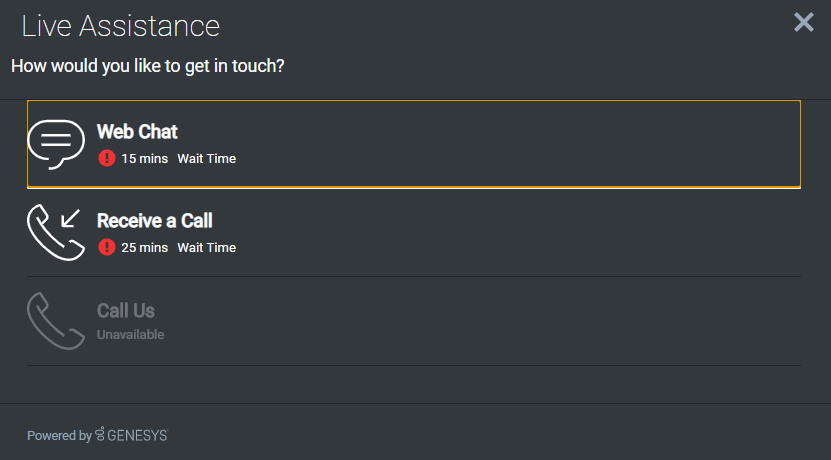Click the Wait Time label under Receive a Call
This screenshot has width=831, height=460.
(x=207, y=247)
